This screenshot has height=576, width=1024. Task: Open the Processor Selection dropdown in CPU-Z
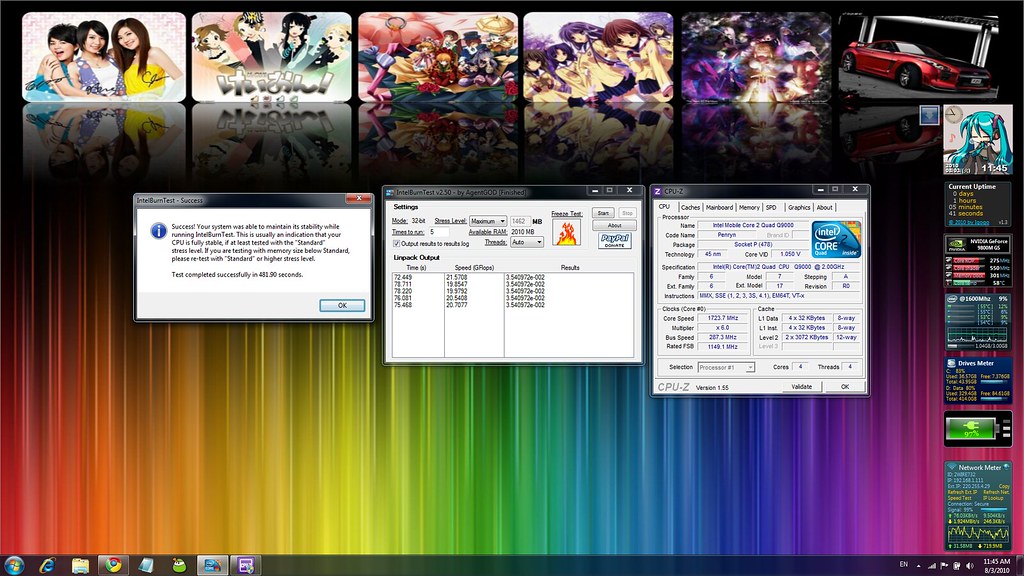tap(726, 368)
